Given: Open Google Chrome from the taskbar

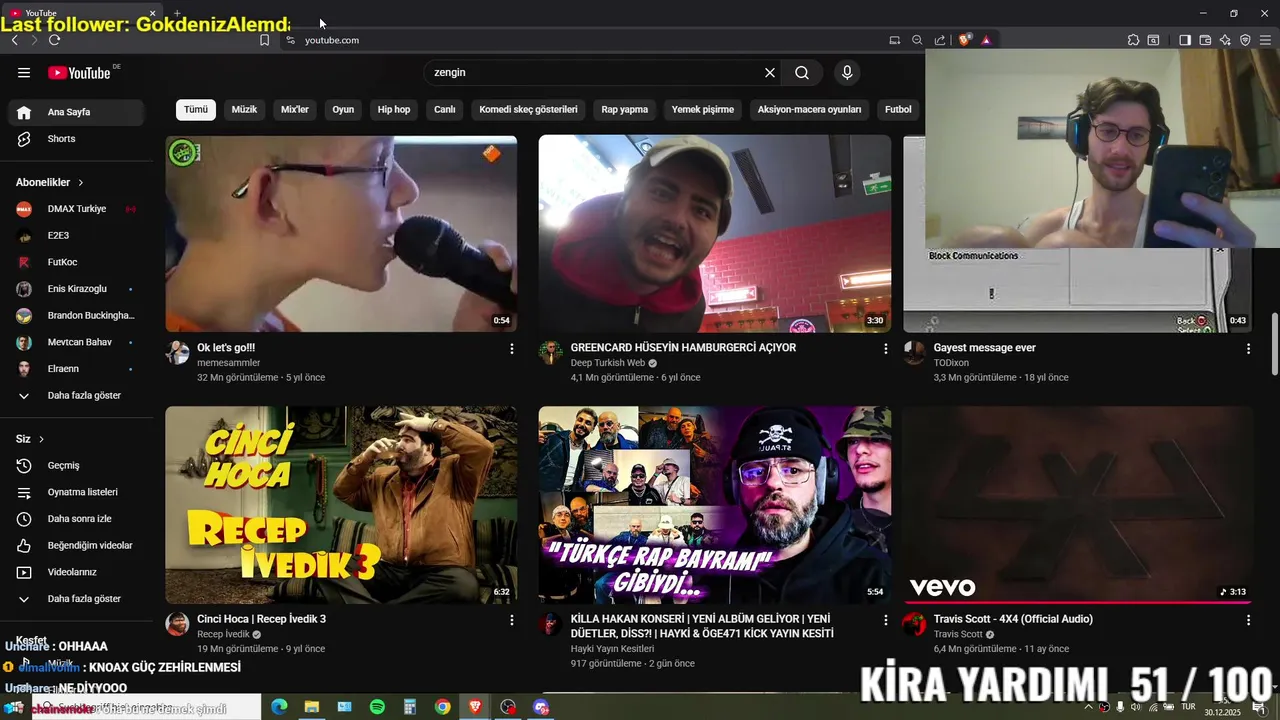Looking at the screenshot, I should coord(442,707).
